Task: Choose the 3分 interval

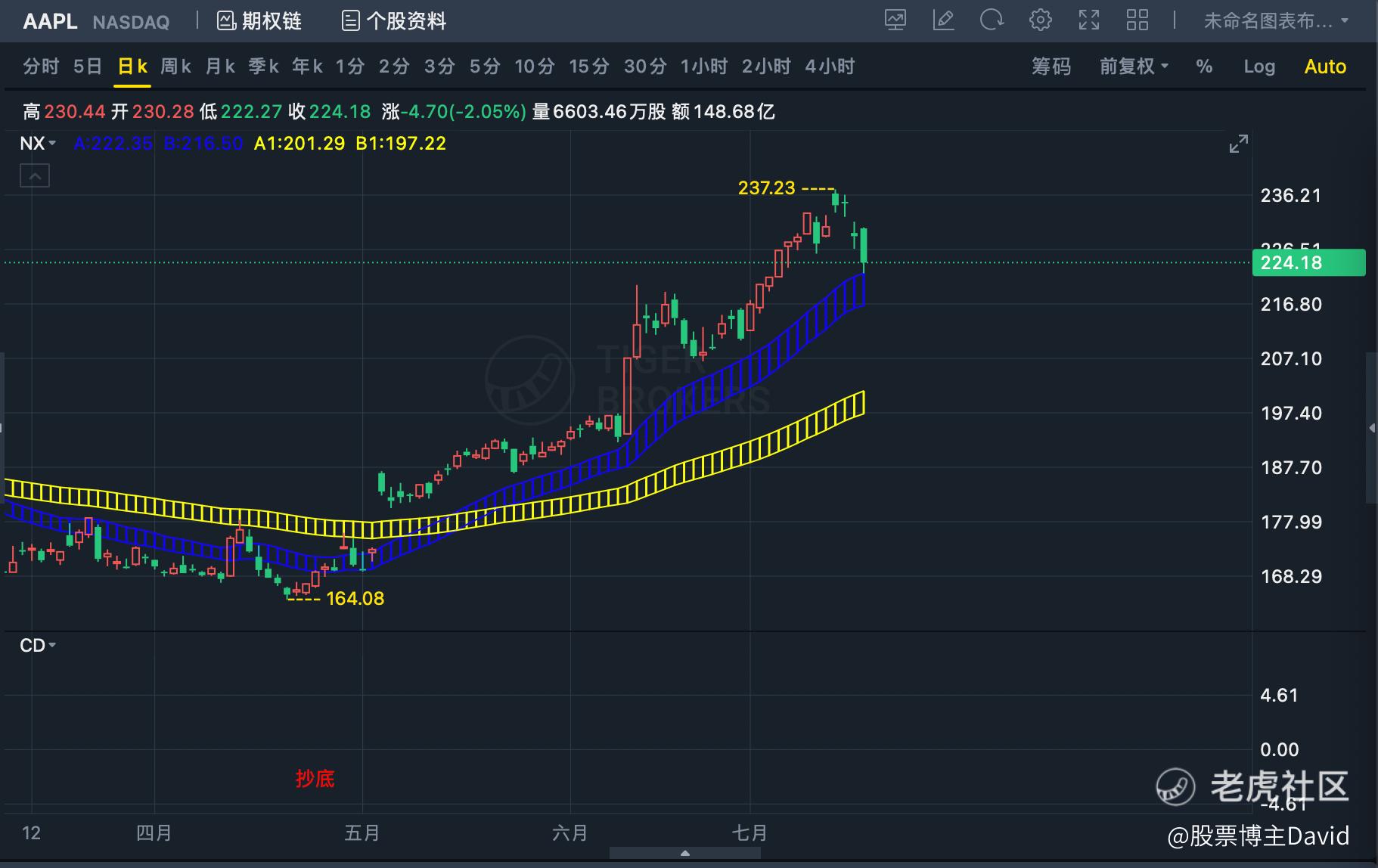Action: click(x=439, y=67)
